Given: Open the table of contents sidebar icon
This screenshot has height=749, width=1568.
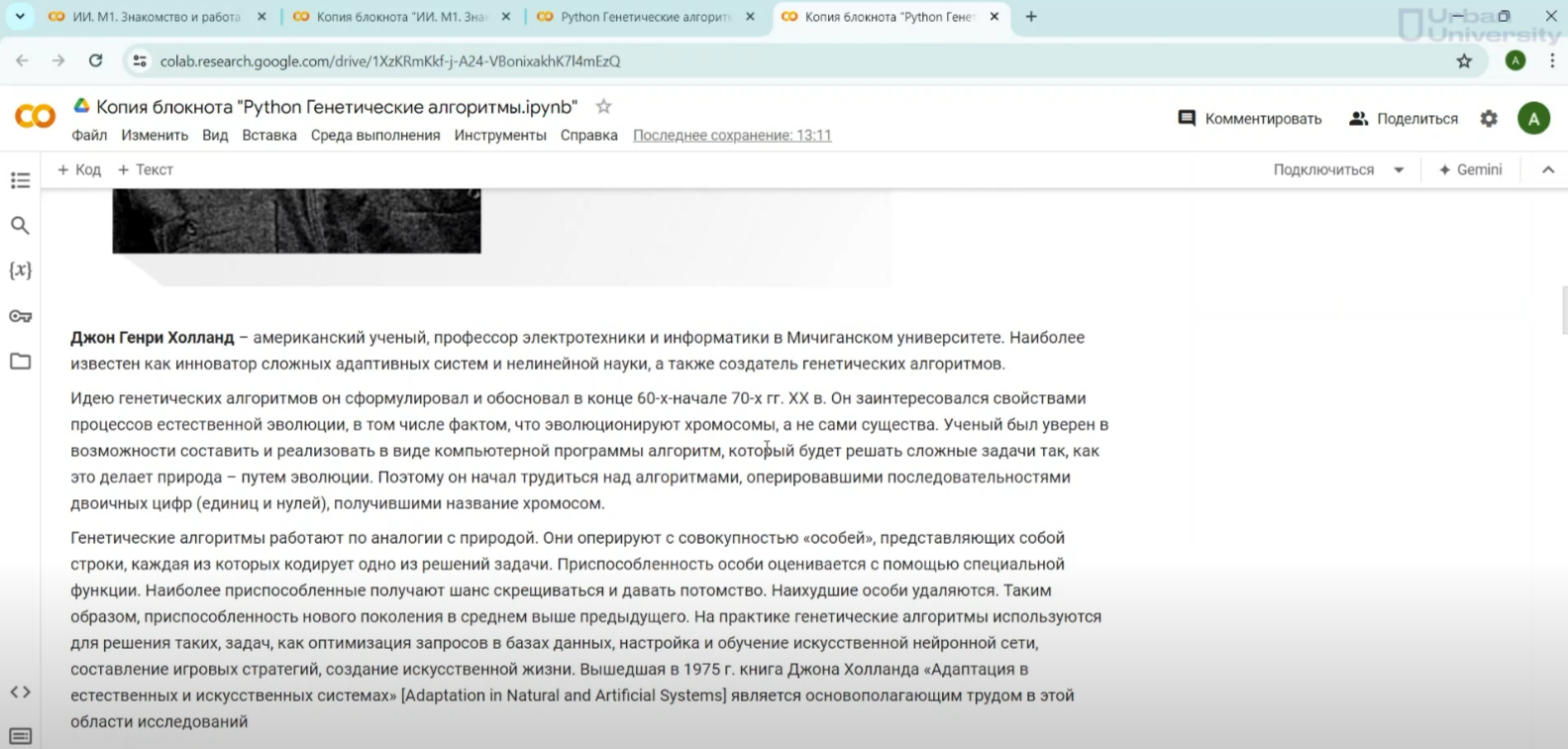Looking at the screenshot, I should [x=20, y=180].
